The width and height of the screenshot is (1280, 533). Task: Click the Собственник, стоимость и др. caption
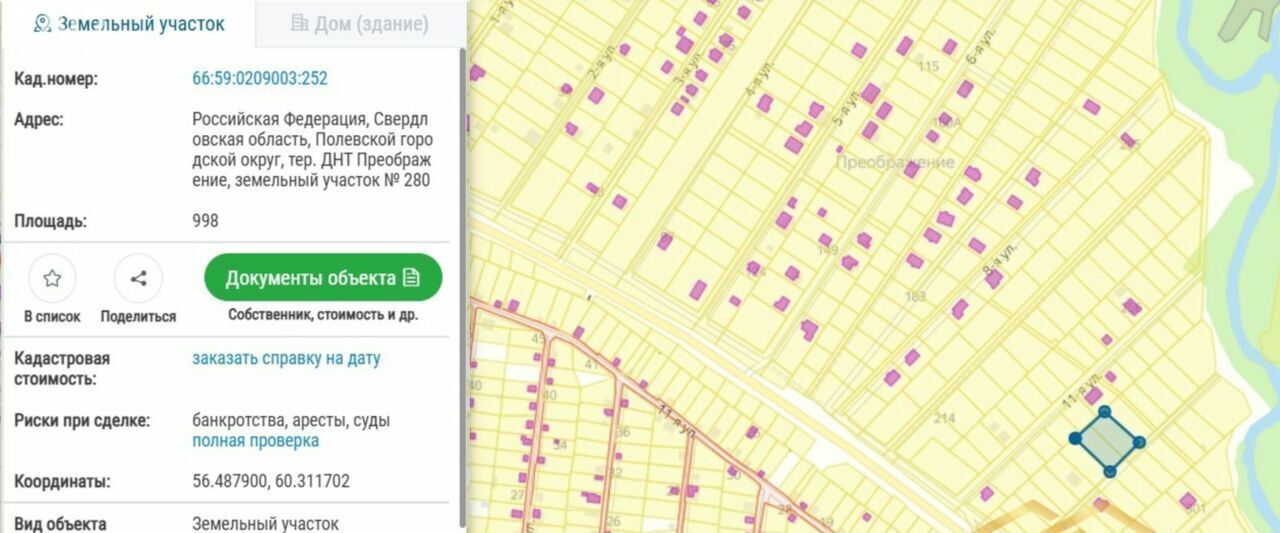[x=323, y=315]
